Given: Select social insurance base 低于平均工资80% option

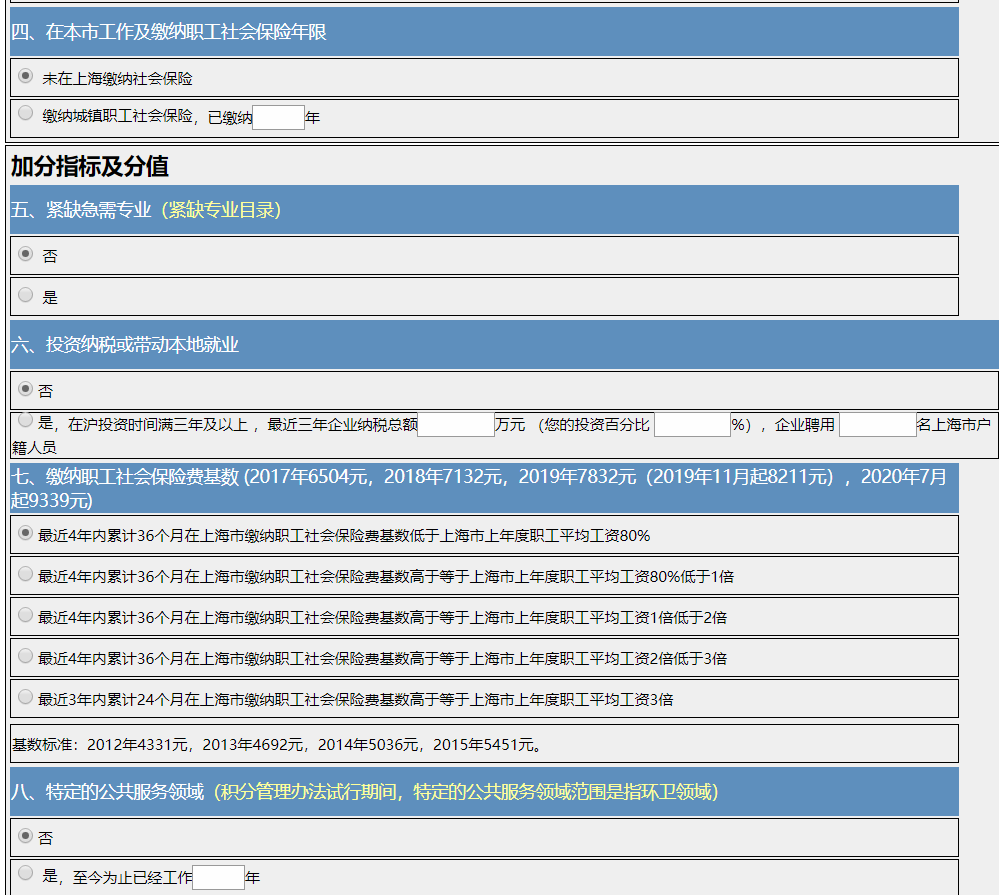Looking at the screenshot, I should click(26, 534).
